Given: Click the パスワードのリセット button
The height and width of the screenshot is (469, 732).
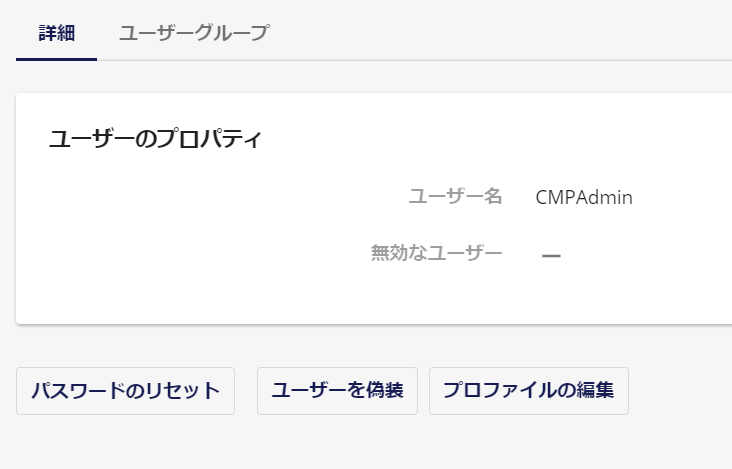Looking at the screenshot, I should tap(126, 391).
